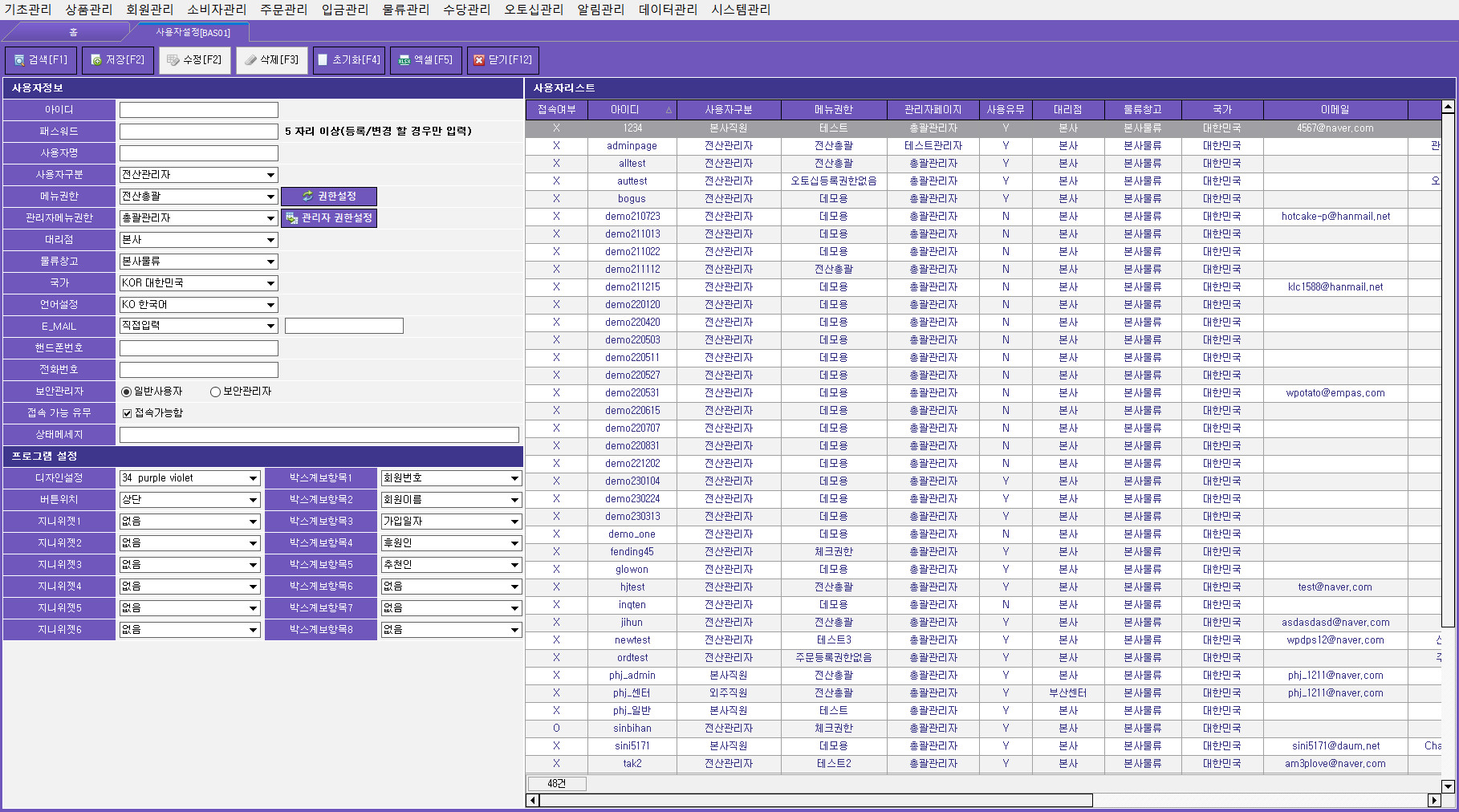Open the 주문관리 menu
1459x812 pixels.
284,10
